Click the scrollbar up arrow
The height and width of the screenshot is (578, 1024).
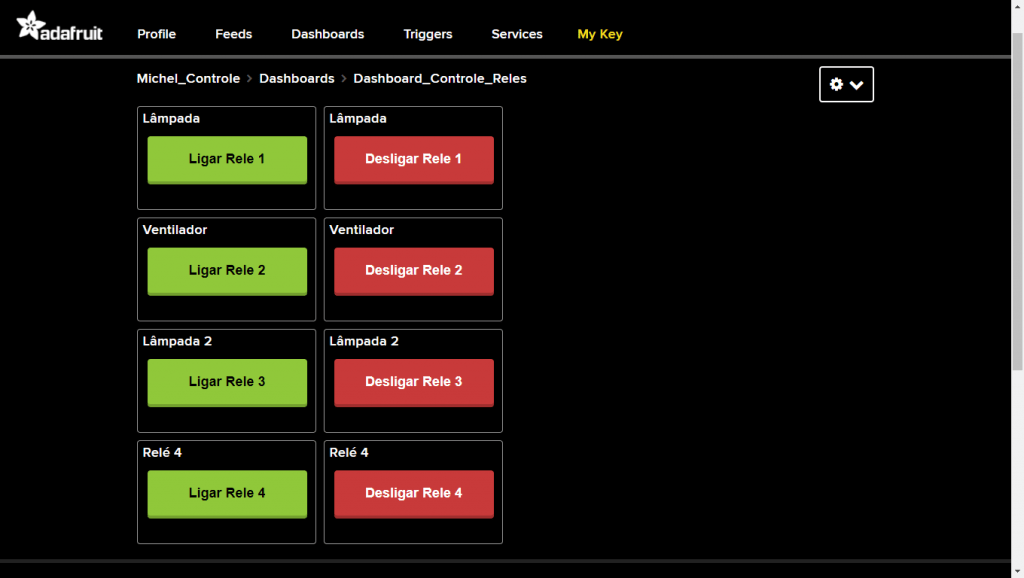(x=1017, y=5)
